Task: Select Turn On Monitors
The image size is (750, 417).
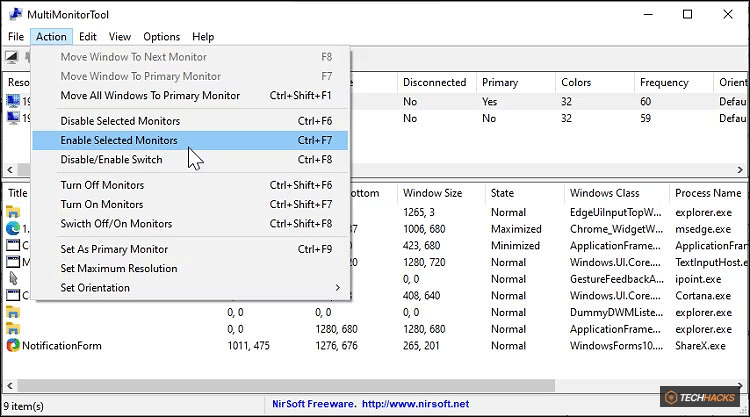Action: 190,204
